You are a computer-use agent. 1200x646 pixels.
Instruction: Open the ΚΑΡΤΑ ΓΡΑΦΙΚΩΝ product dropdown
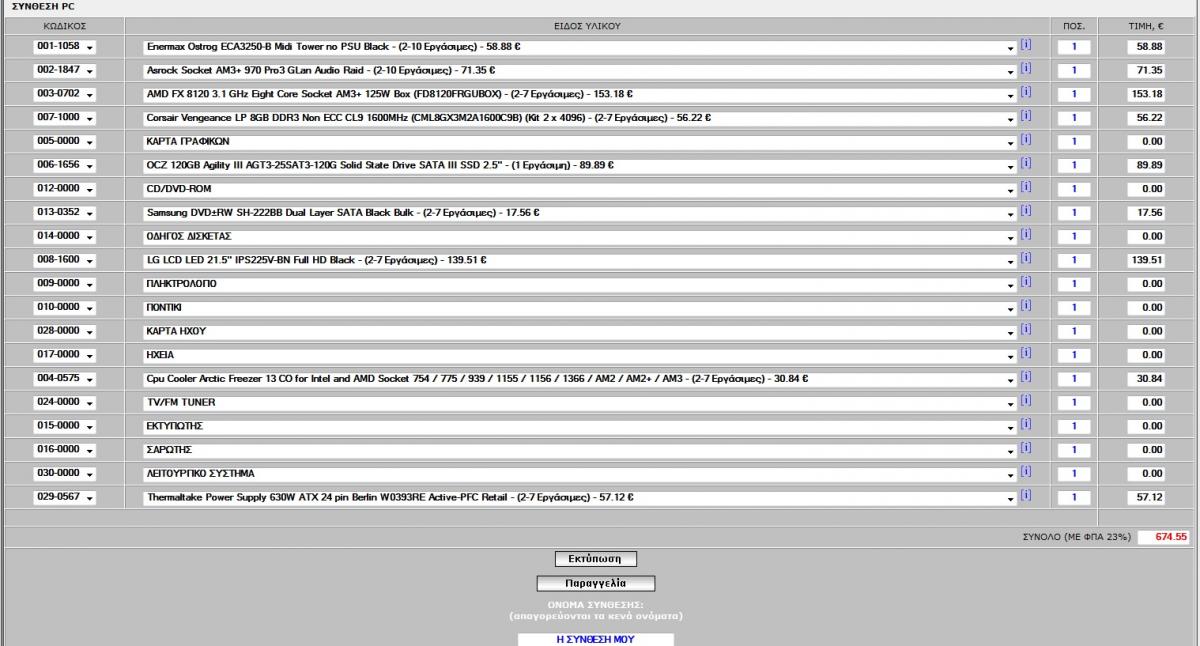pos(580,142)
